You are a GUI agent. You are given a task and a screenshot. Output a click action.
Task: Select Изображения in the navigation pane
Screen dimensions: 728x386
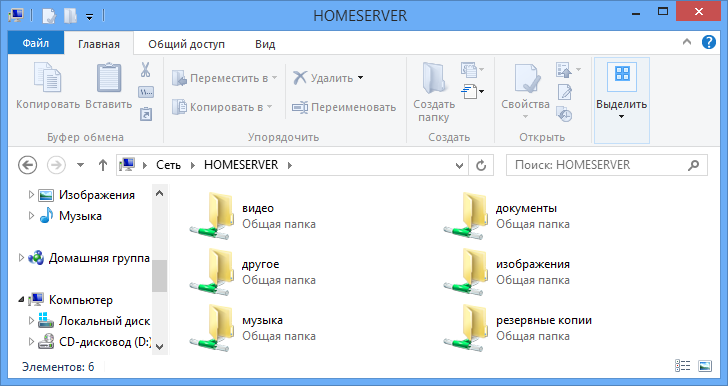tap(87, 195)
